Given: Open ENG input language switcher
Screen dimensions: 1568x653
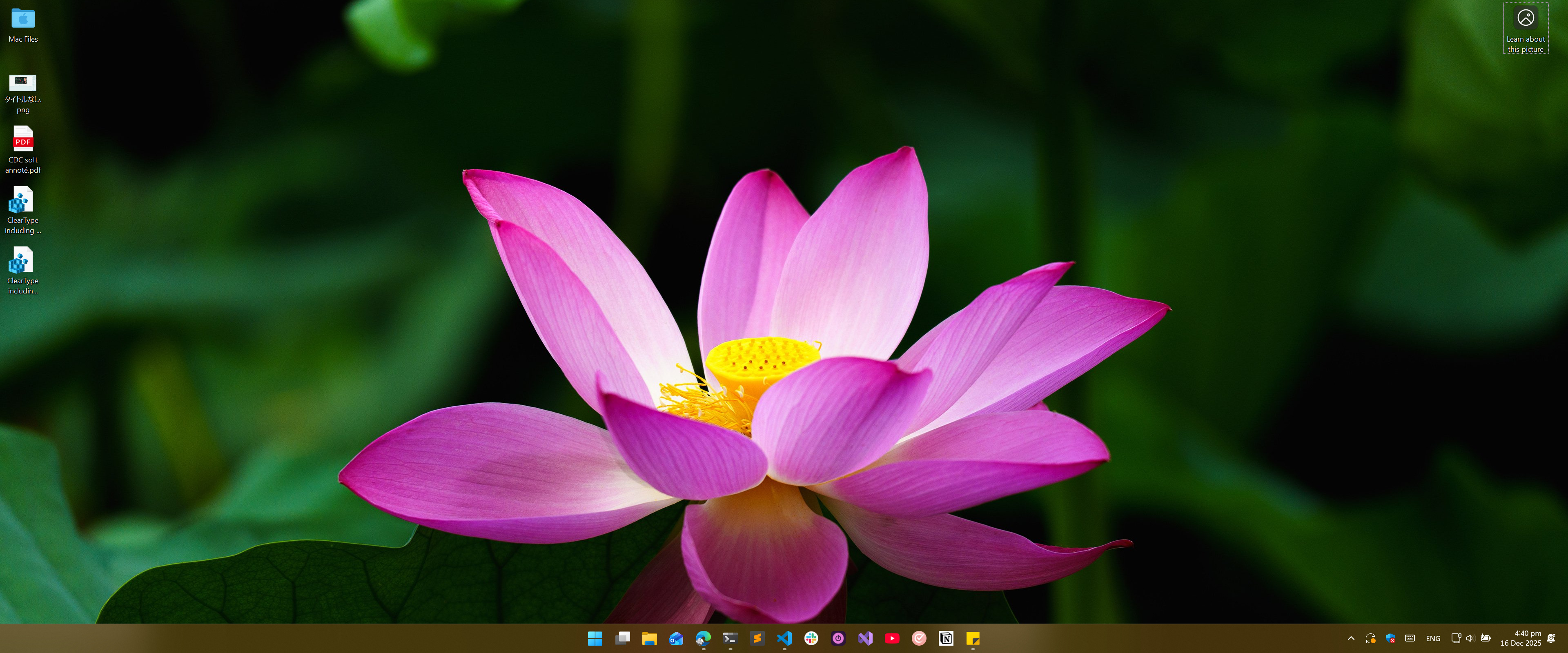Looking at the screenshot, I should pyautogui.click(x=1433, y=638).
